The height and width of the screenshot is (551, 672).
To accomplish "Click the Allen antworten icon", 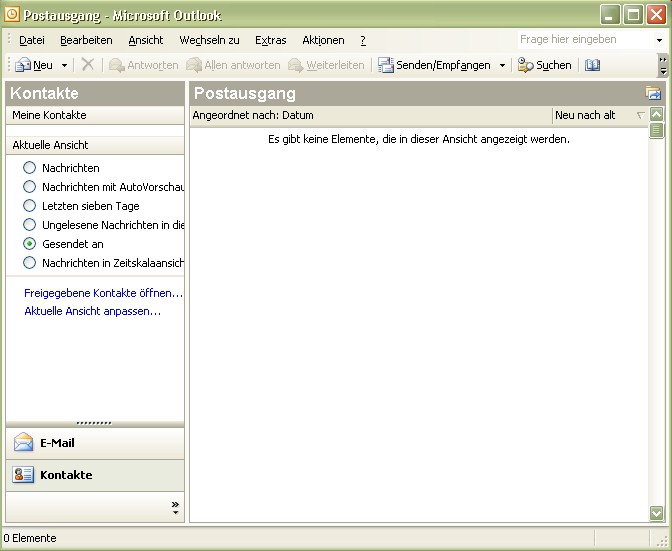I will 194,65.
